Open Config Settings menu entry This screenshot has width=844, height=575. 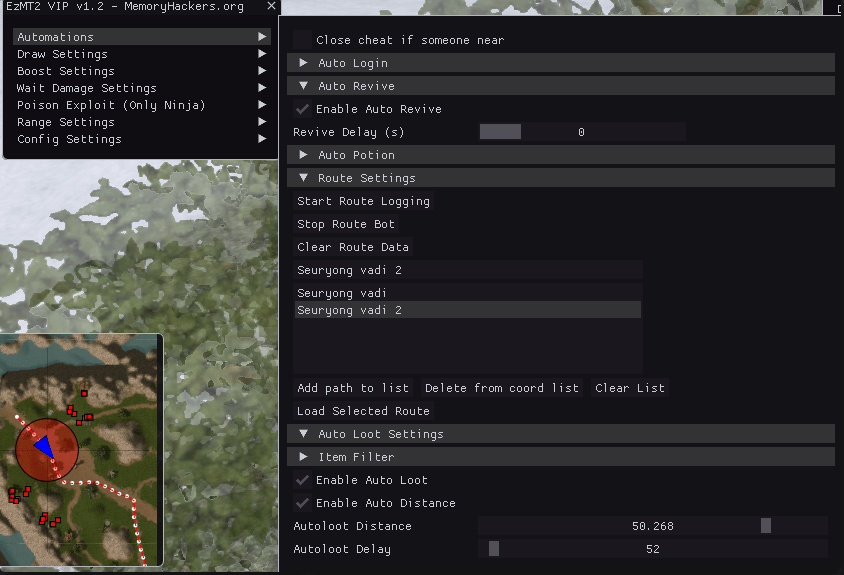point(141,139)
